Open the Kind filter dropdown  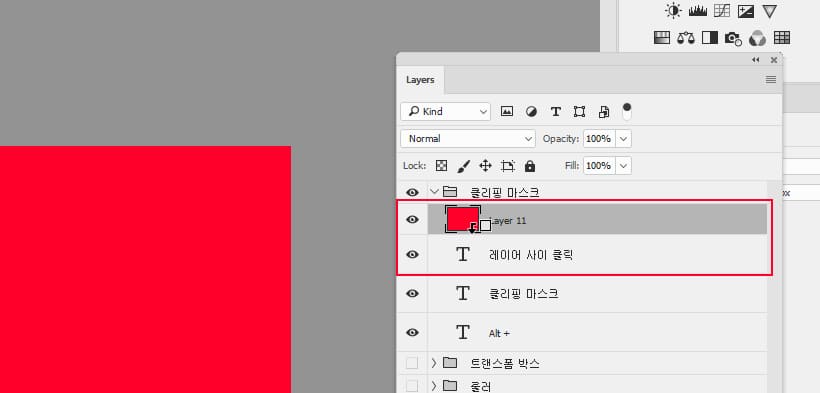pyautogui.click(x=446, y=111)
